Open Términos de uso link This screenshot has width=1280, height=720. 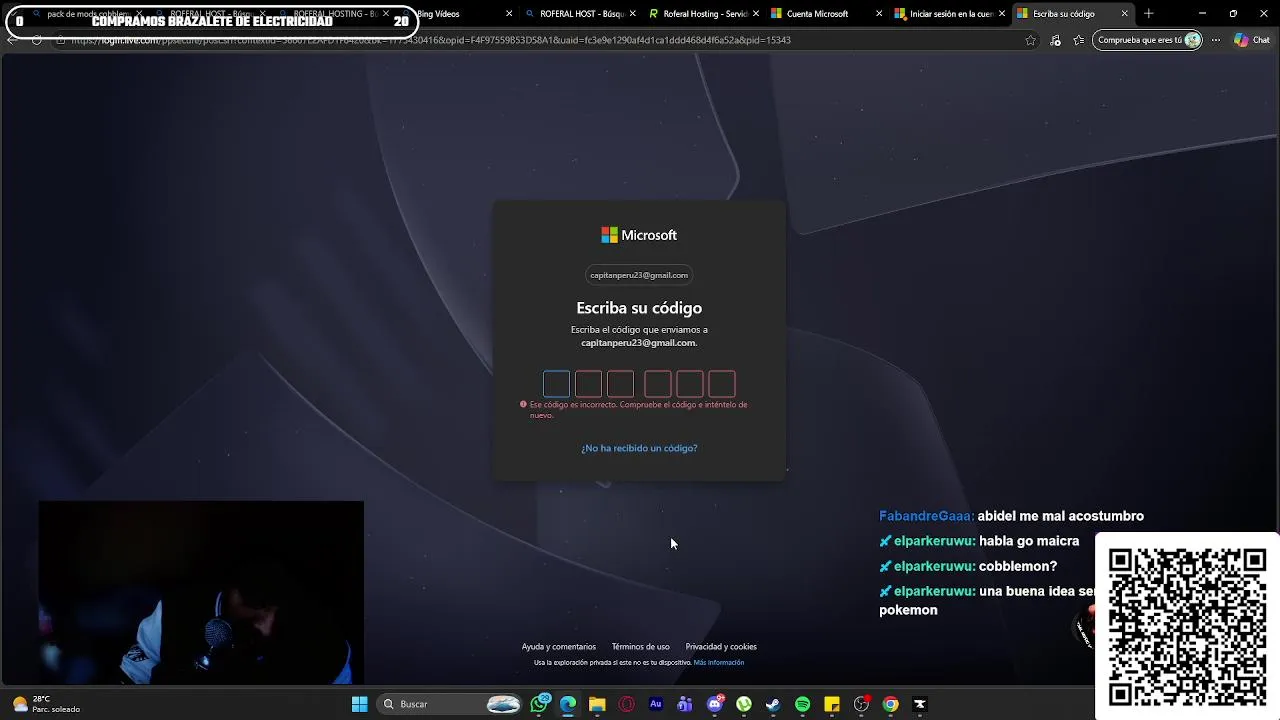pyautogui.click(x=640, y=647)
